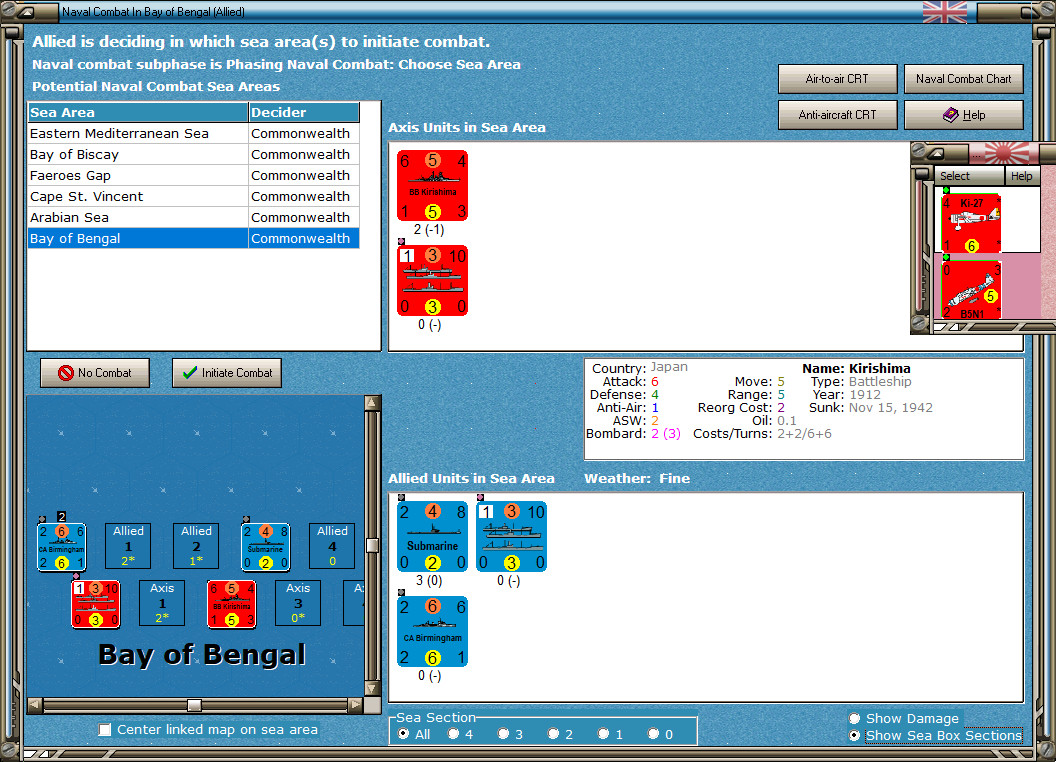Click Allied 4 sea box section on map
This screenshot has width=1056, height=762.
[332, 546]
